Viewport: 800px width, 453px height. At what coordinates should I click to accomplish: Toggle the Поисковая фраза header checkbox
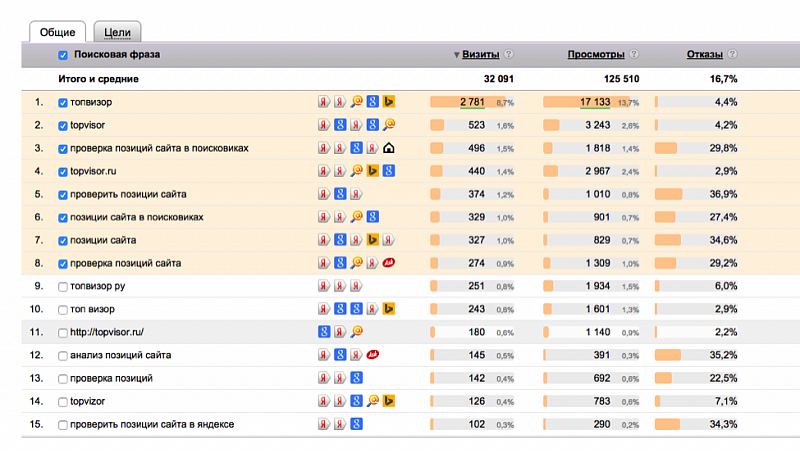[63, 55]
